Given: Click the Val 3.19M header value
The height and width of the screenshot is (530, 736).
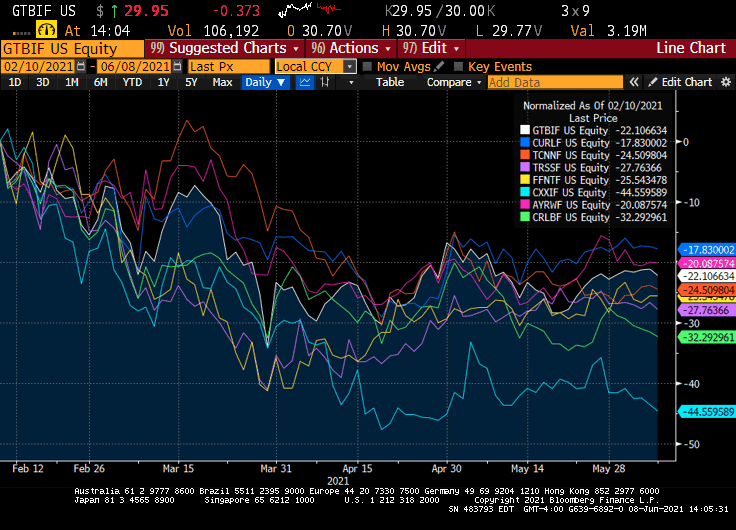Looking at the screenshot, I should pyautogui.click(x=608, y=31).
